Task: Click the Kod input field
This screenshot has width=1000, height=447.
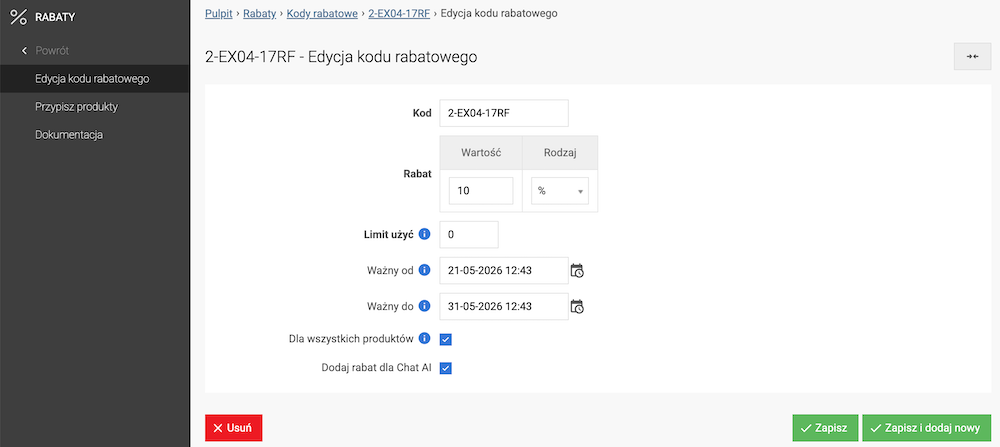Action: coord(504,114)
